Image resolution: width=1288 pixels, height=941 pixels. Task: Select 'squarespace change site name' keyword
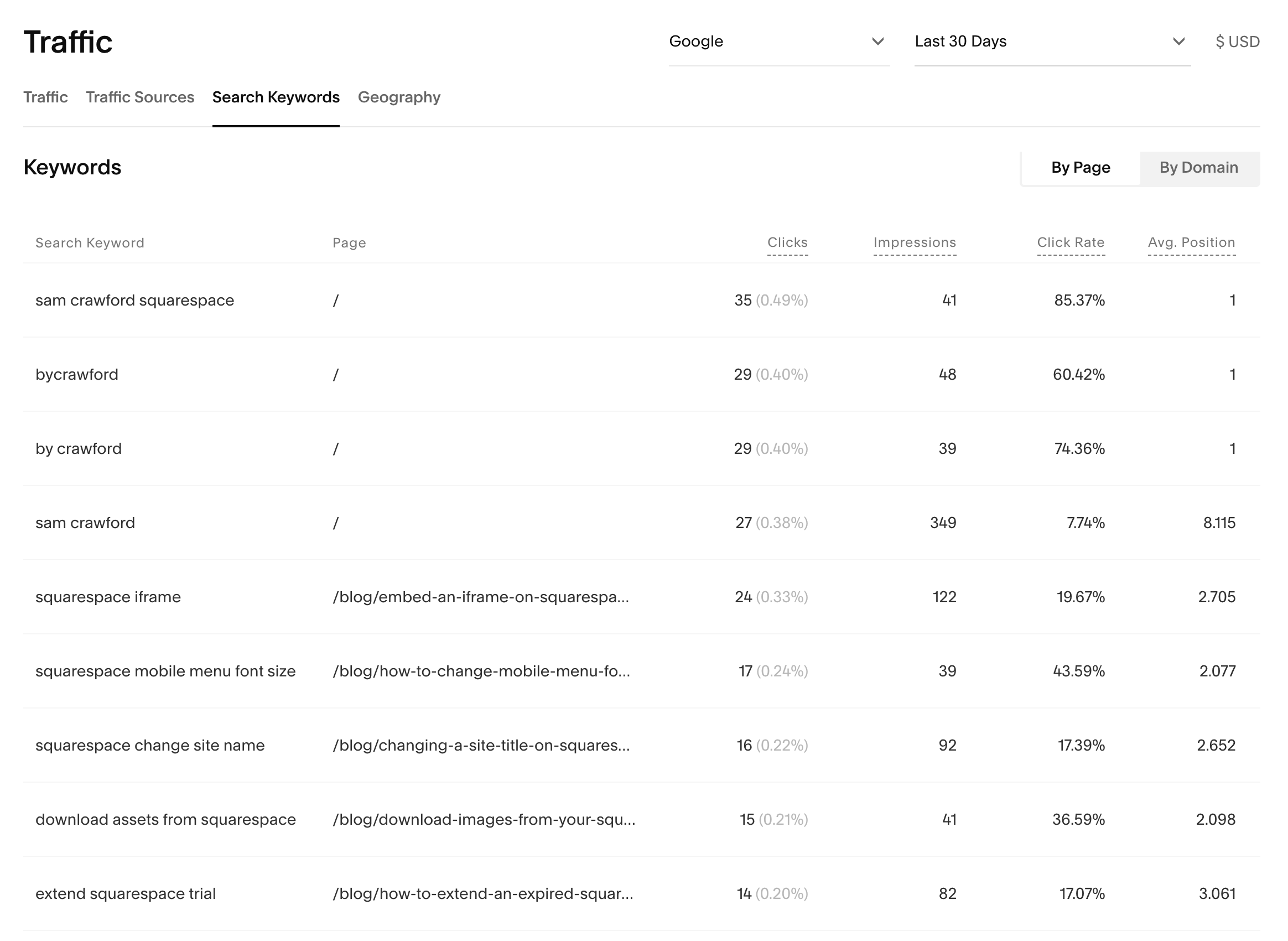tap(150, 746)
